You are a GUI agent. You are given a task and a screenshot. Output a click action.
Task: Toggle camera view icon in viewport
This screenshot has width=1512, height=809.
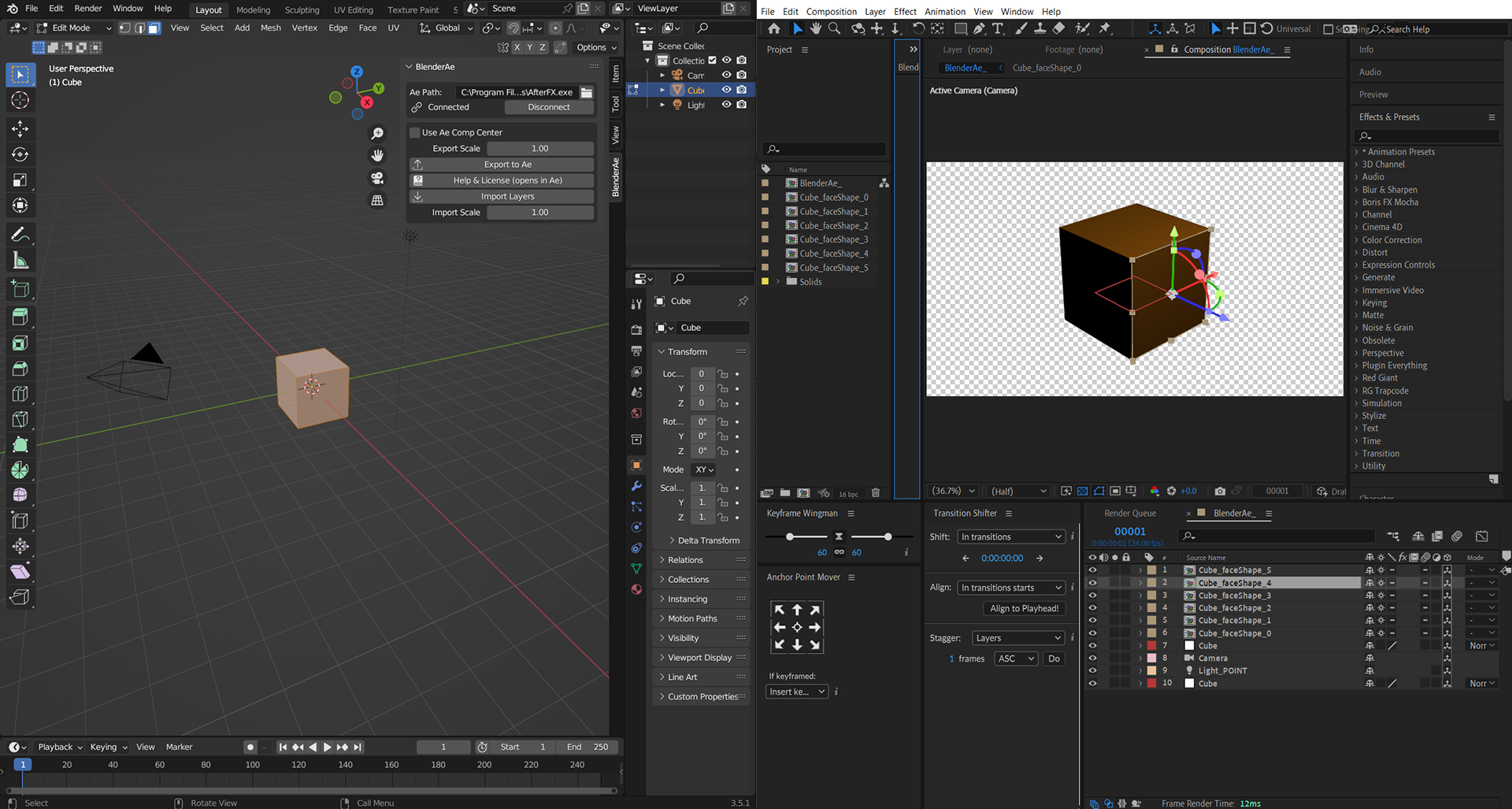pos(377,178)
